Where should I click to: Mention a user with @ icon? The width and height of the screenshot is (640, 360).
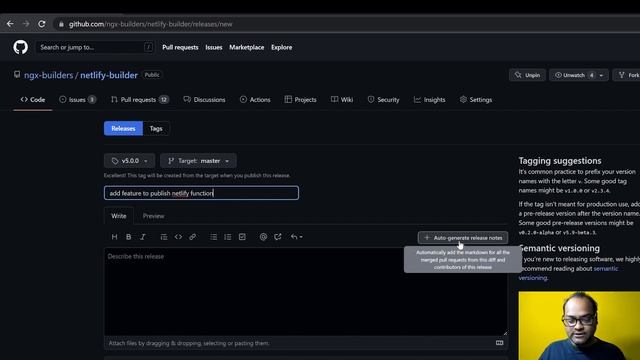coord(263,237)
